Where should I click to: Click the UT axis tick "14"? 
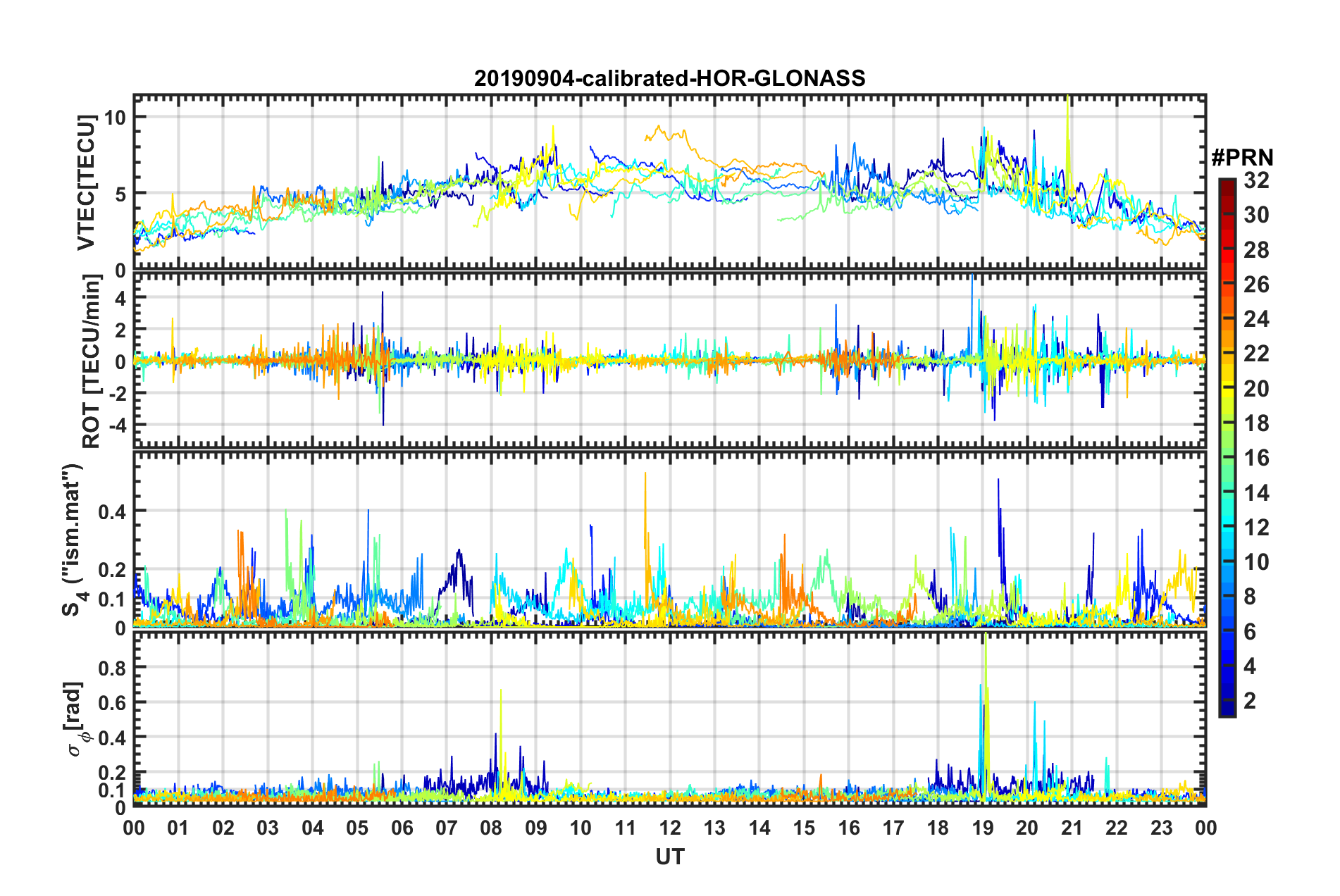pos(759,828)
